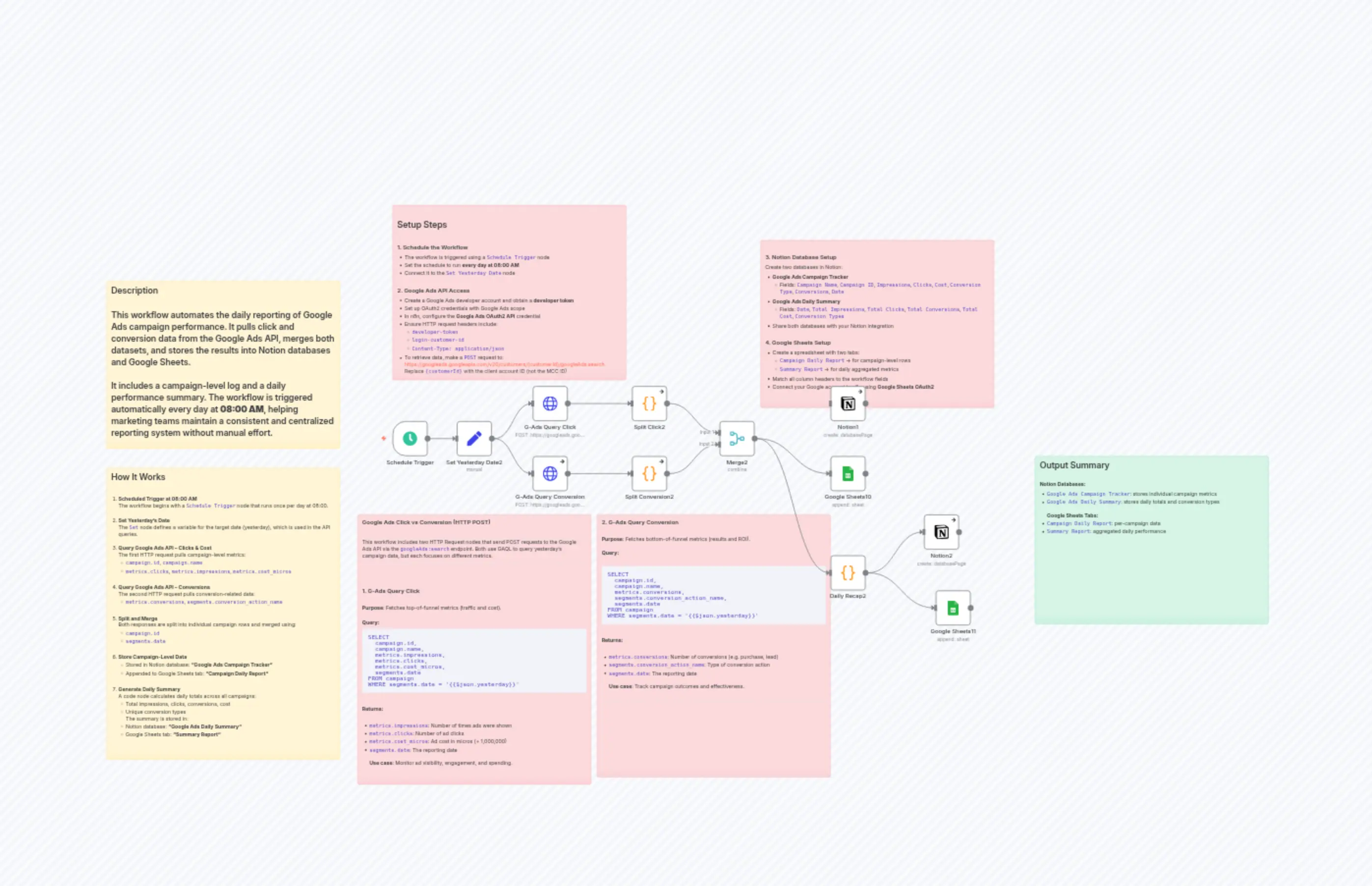Screen dimensions: 1372x886
Task: Select the G-Ads Query Conversion globe node
Action: tap(549, 474)
